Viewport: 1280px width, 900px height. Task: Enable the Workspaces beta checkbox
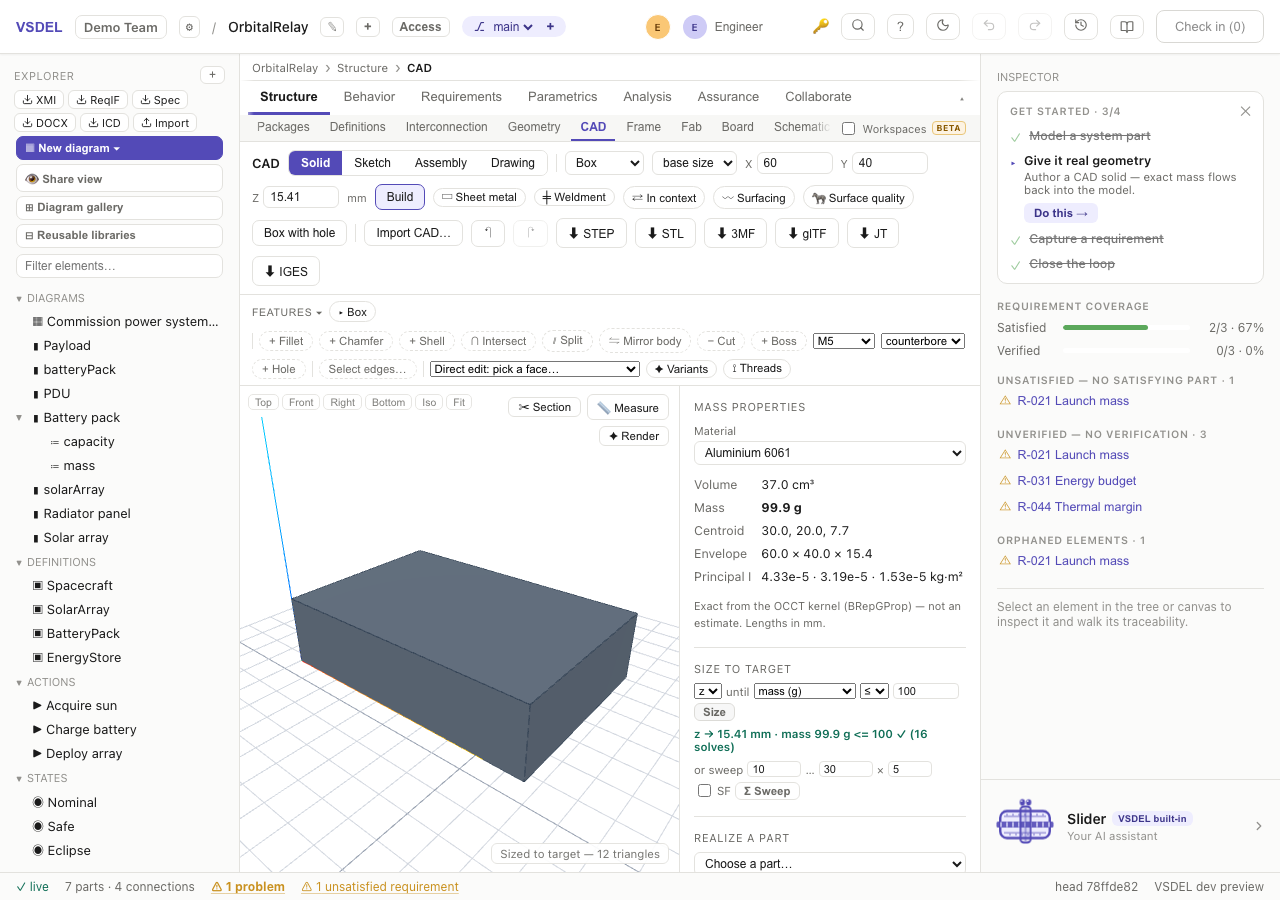point(849,128)
